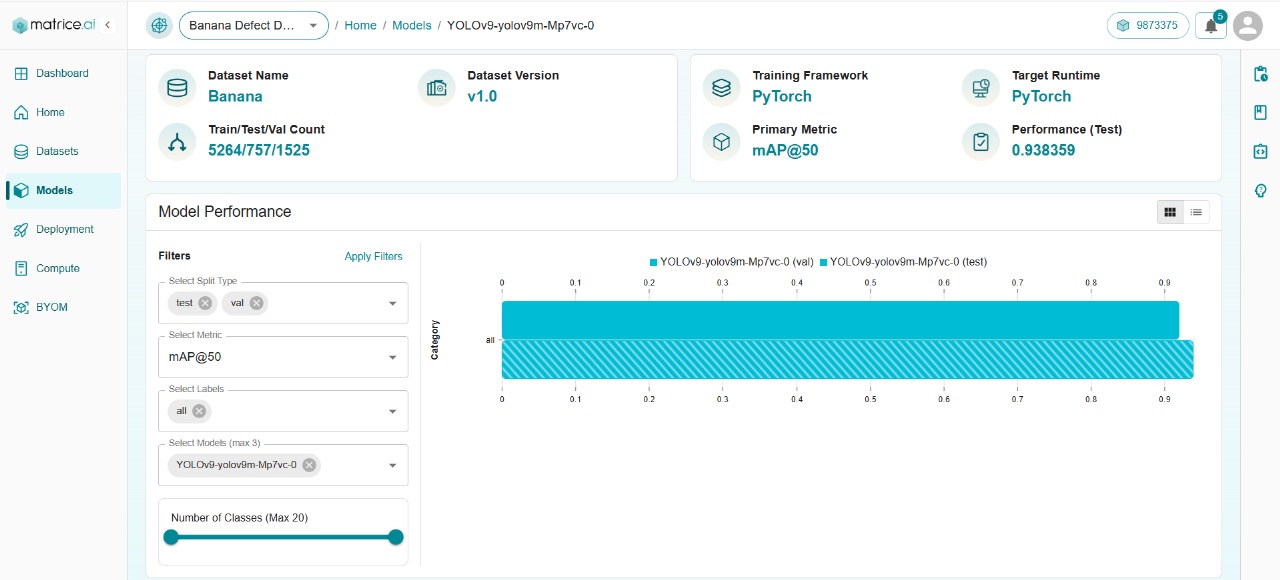Click the Dashboard grid icon in sidebar
1280x580 pixels.
(x=21, y=73)
